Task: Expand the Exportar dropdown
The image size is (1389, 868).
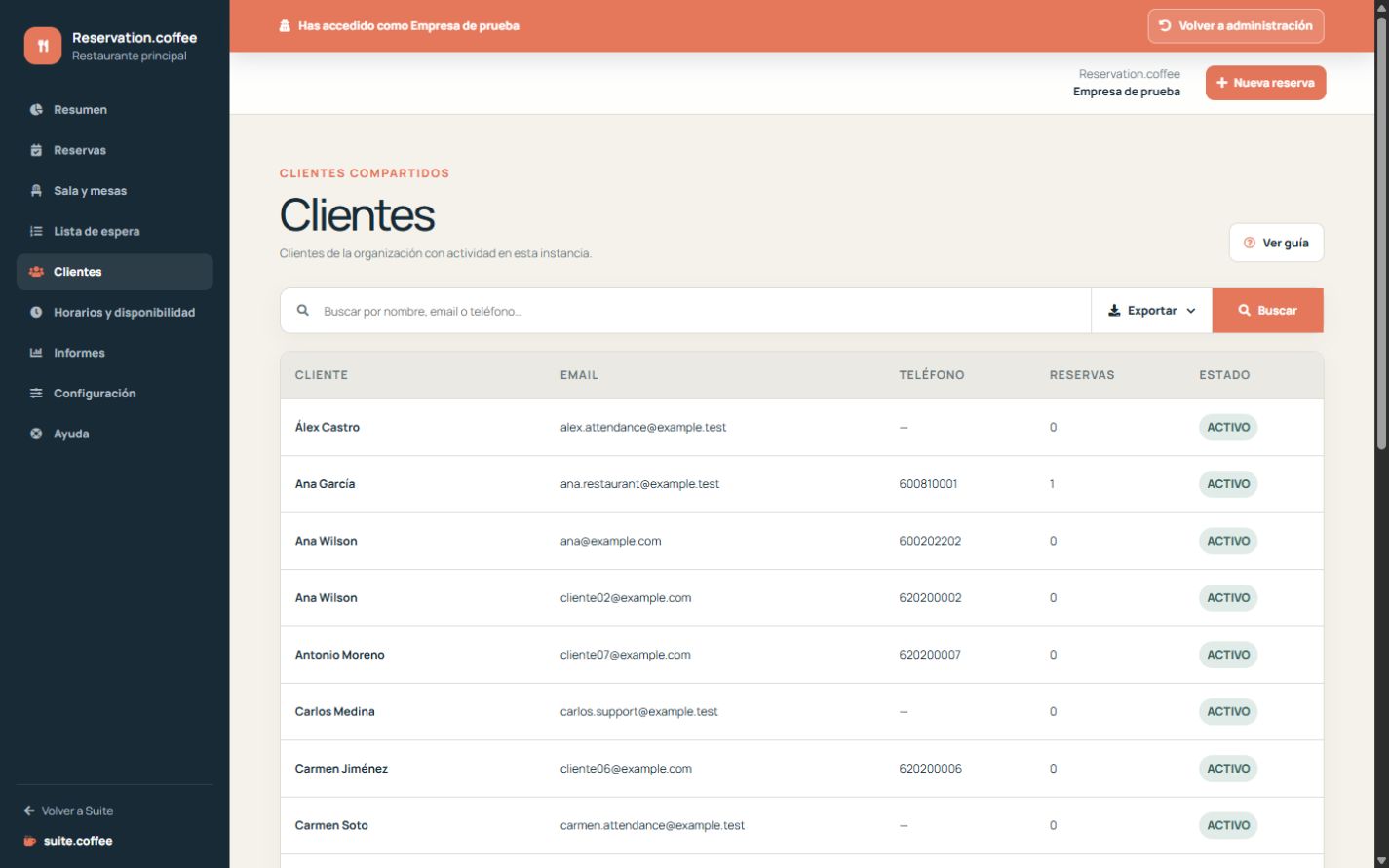Action: (x=1152, y=311)
